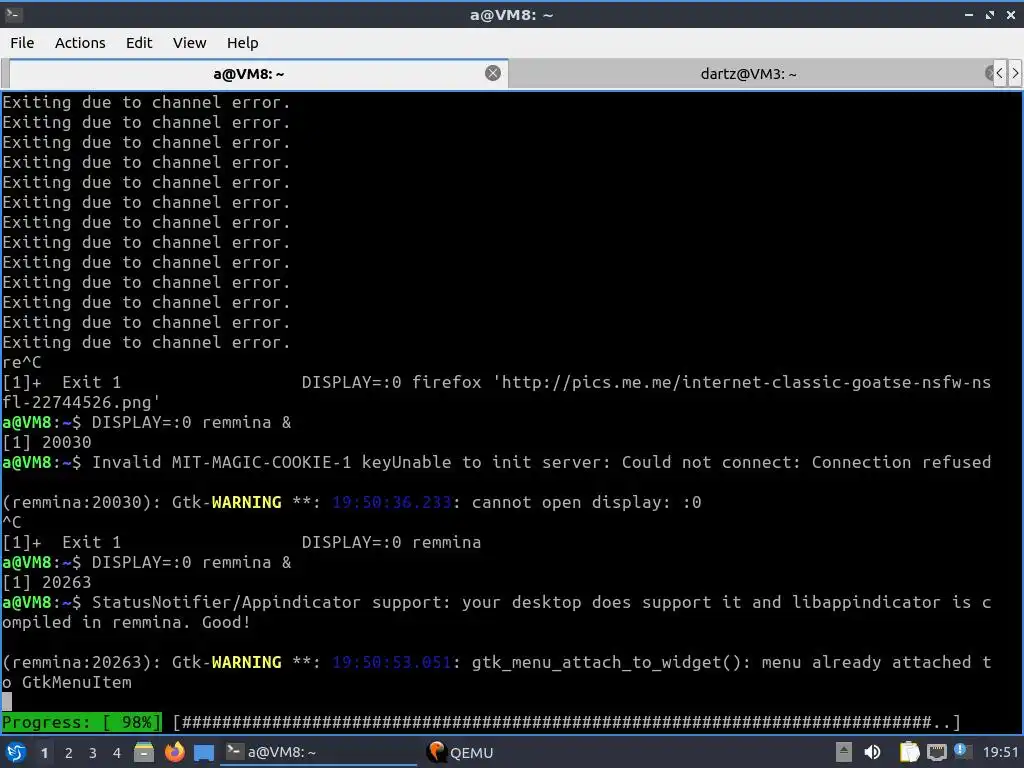This screenshot has width=1024, height=768.
Task: Activate the QEMU taskbar window button
Action: pos(460,752)
